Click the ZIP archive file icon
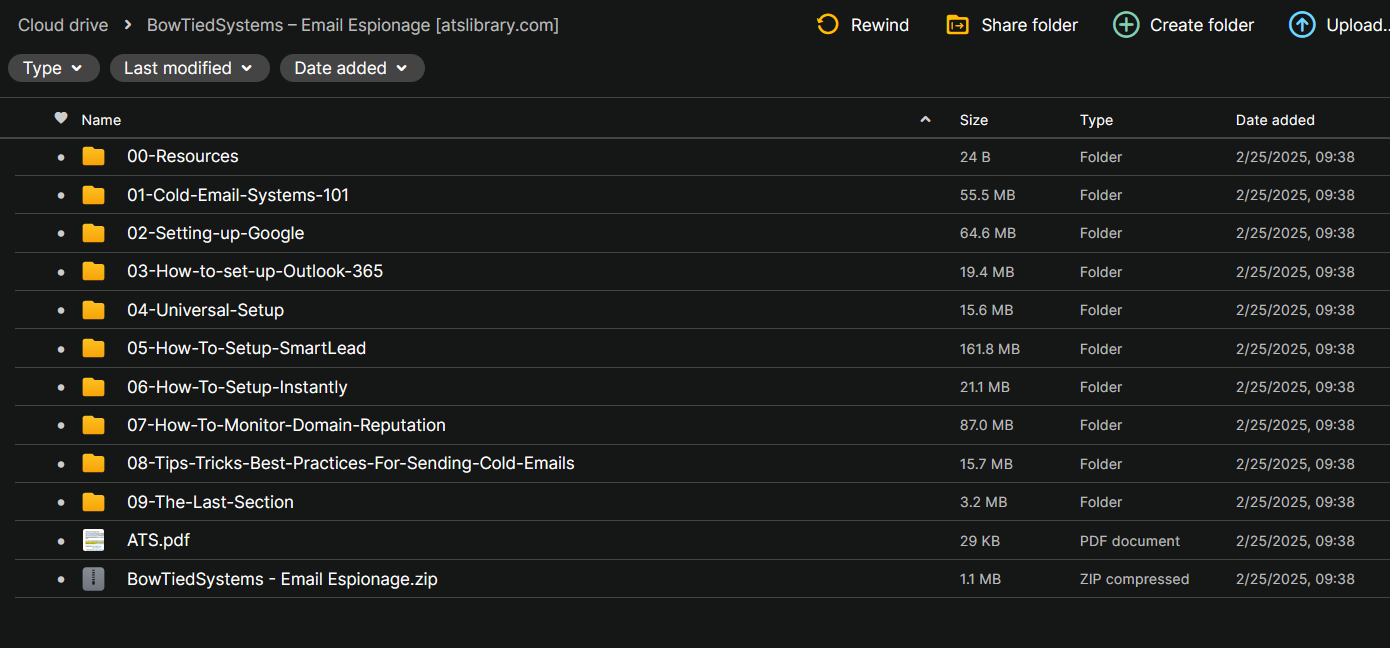 (93, 579)
